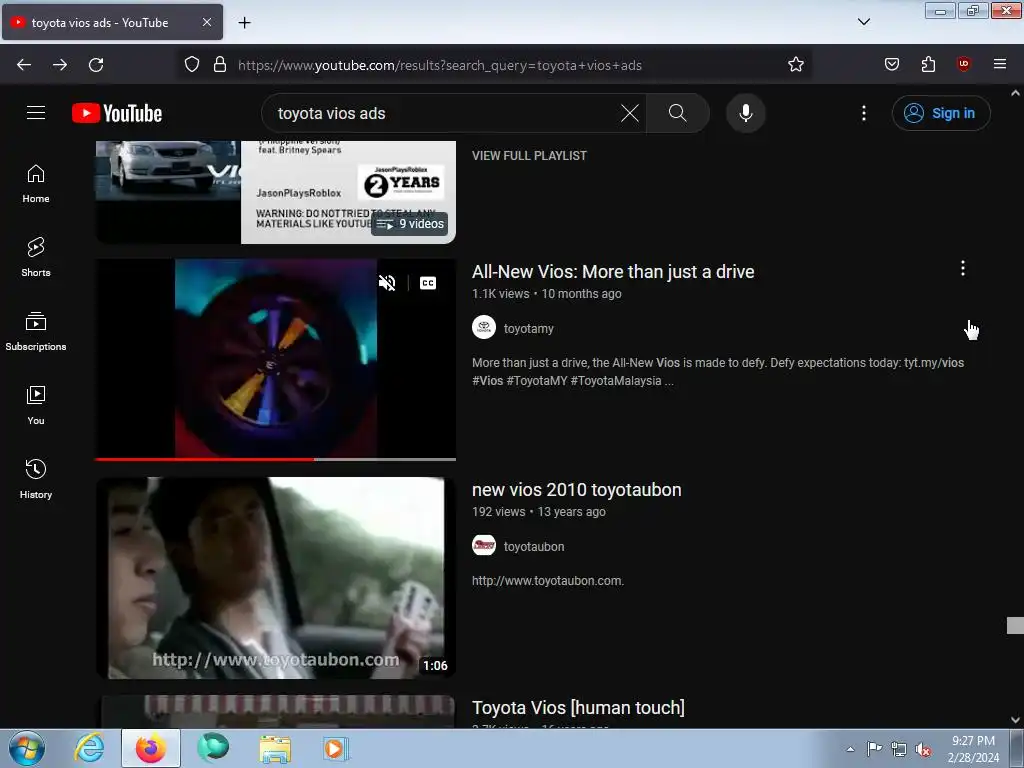The image size is (1024, 768).
Task: Open Toyota Vios [human touch] video title
Action: point(578,708)
